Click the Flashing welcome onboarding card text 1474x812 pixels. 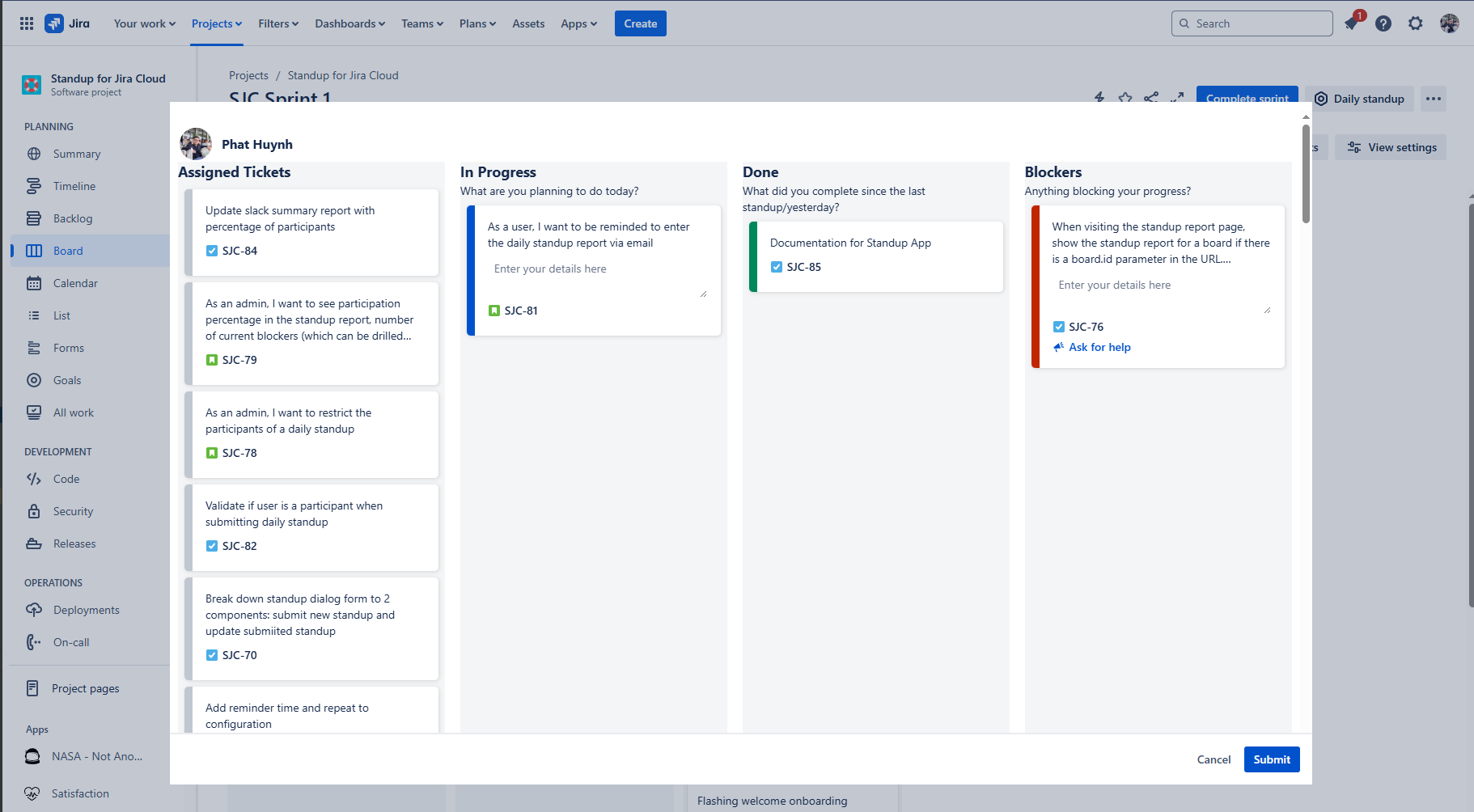coord(772,801)
